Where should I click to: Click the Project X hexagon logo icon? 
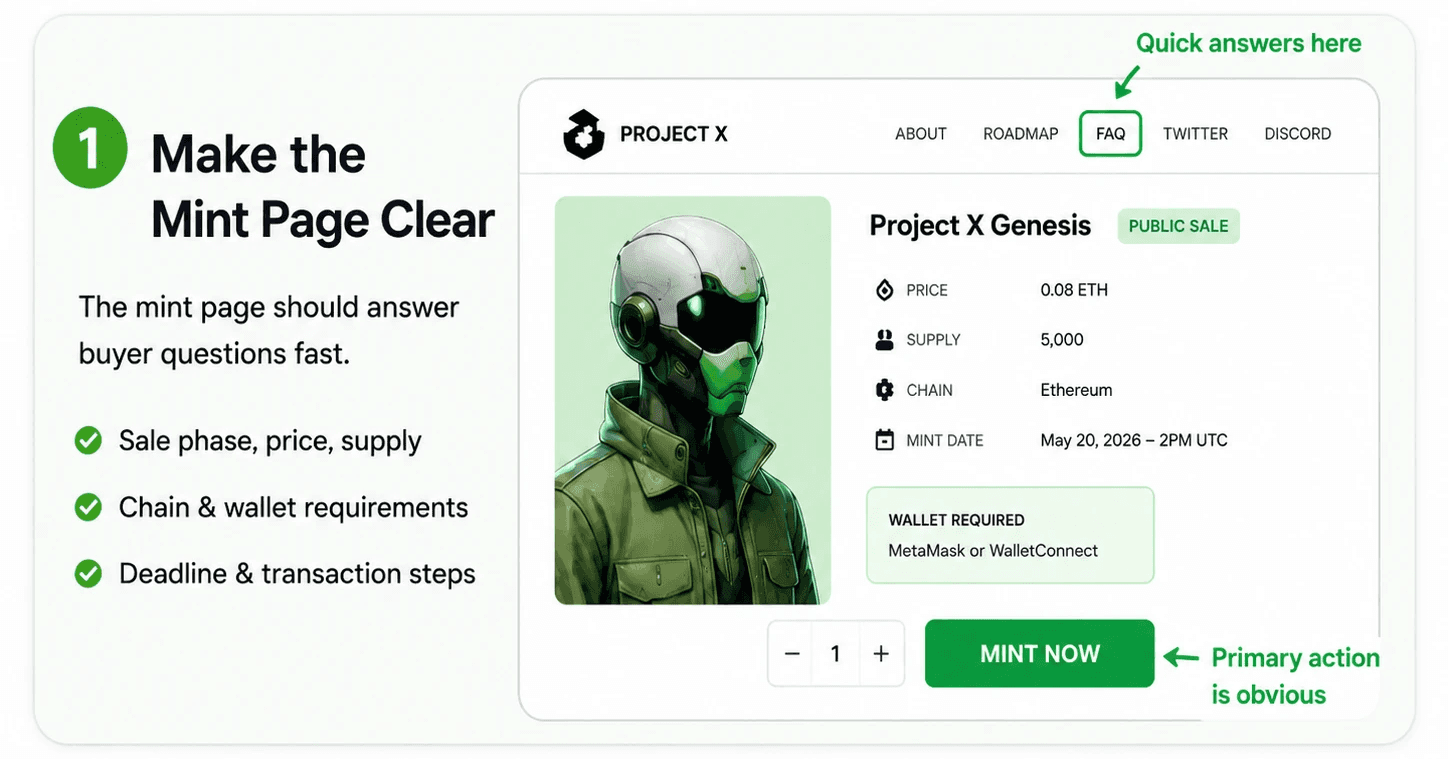[584, 134]
